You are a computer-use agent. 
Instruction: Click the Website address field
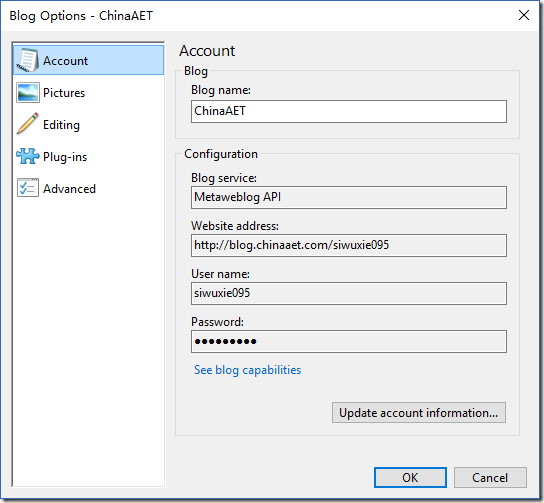(x=349, y=245)
